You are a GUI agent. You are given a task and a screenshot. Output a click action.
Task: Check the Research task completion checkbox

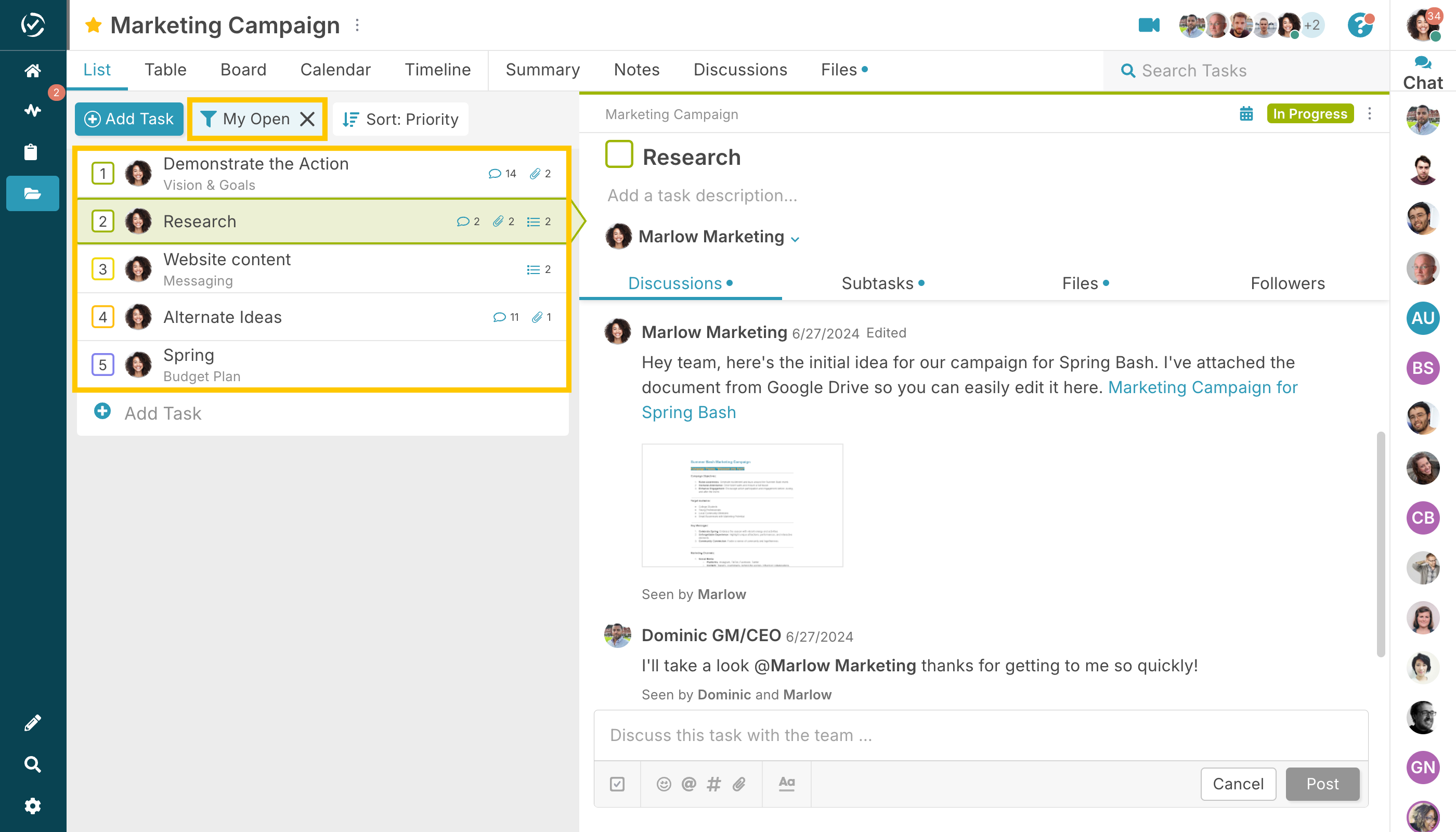coord(619,154)
